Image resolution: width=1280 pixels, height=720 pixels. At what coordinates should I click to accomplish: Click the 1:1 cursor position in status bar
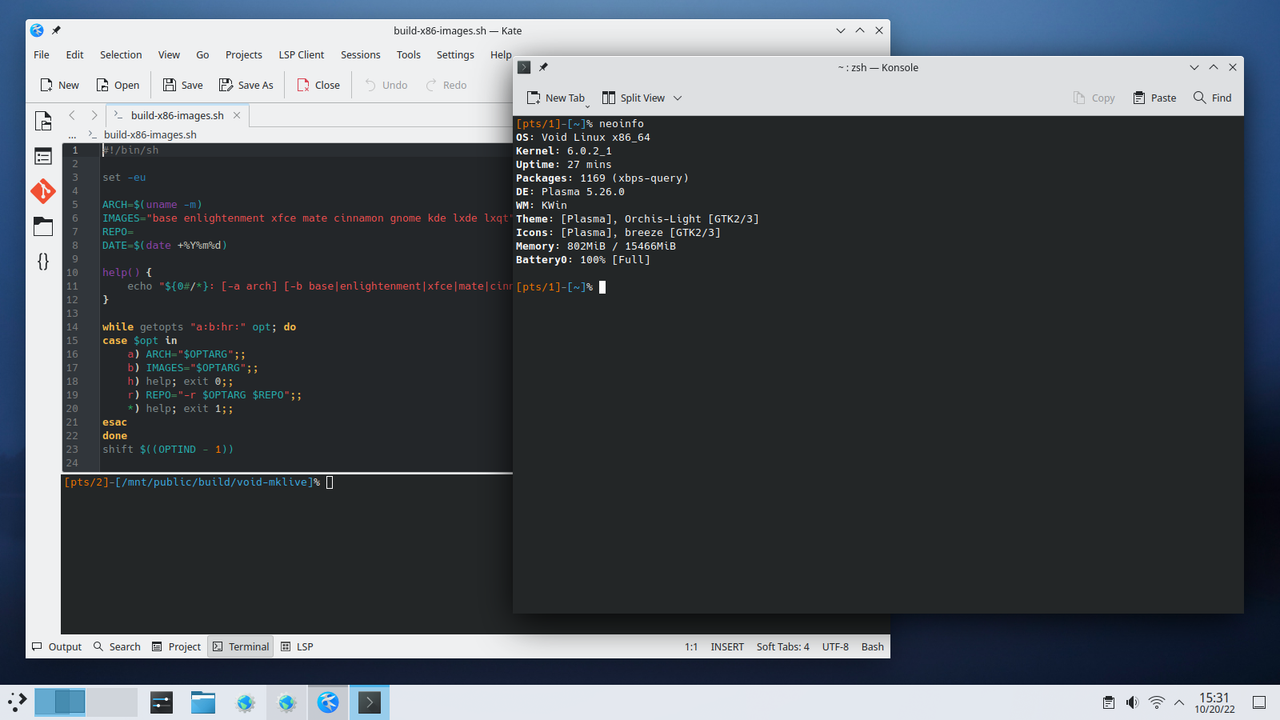[x=691, y=647]
